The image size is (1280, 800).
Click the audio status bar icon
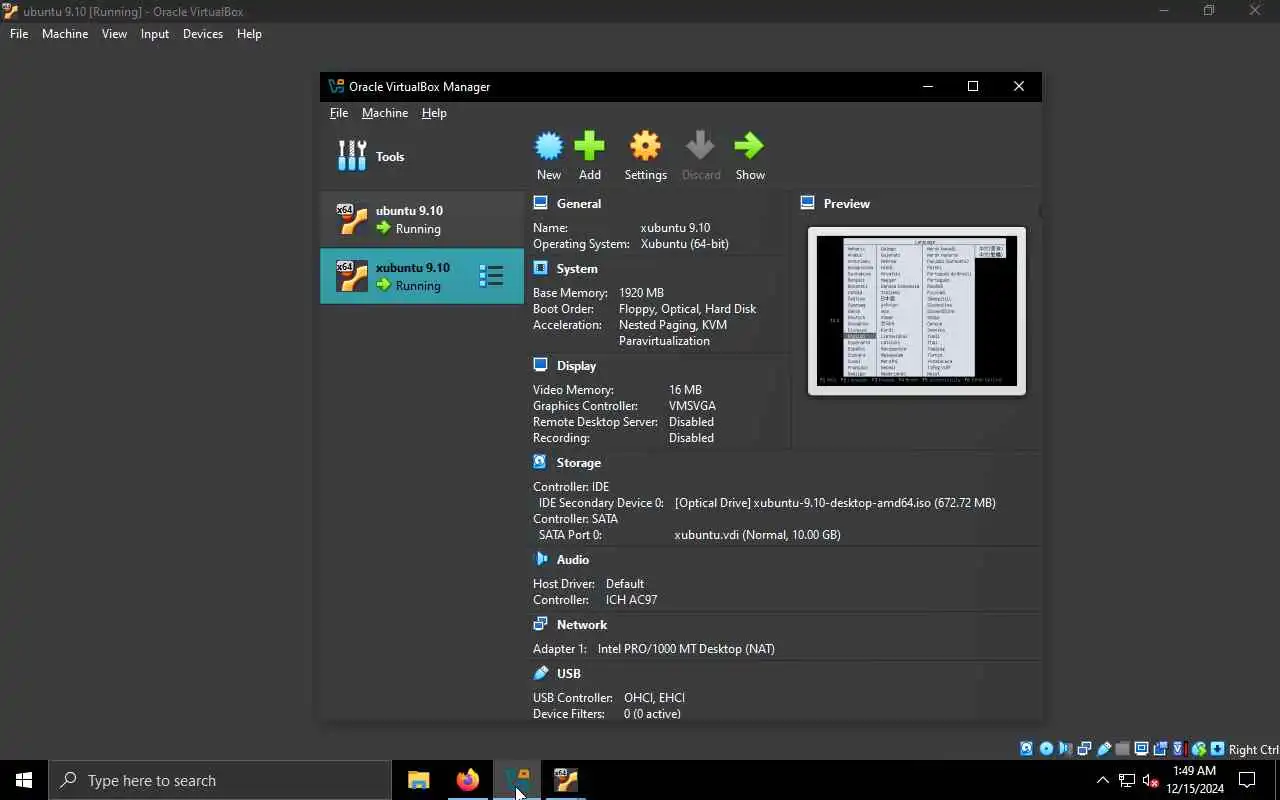1064,749
